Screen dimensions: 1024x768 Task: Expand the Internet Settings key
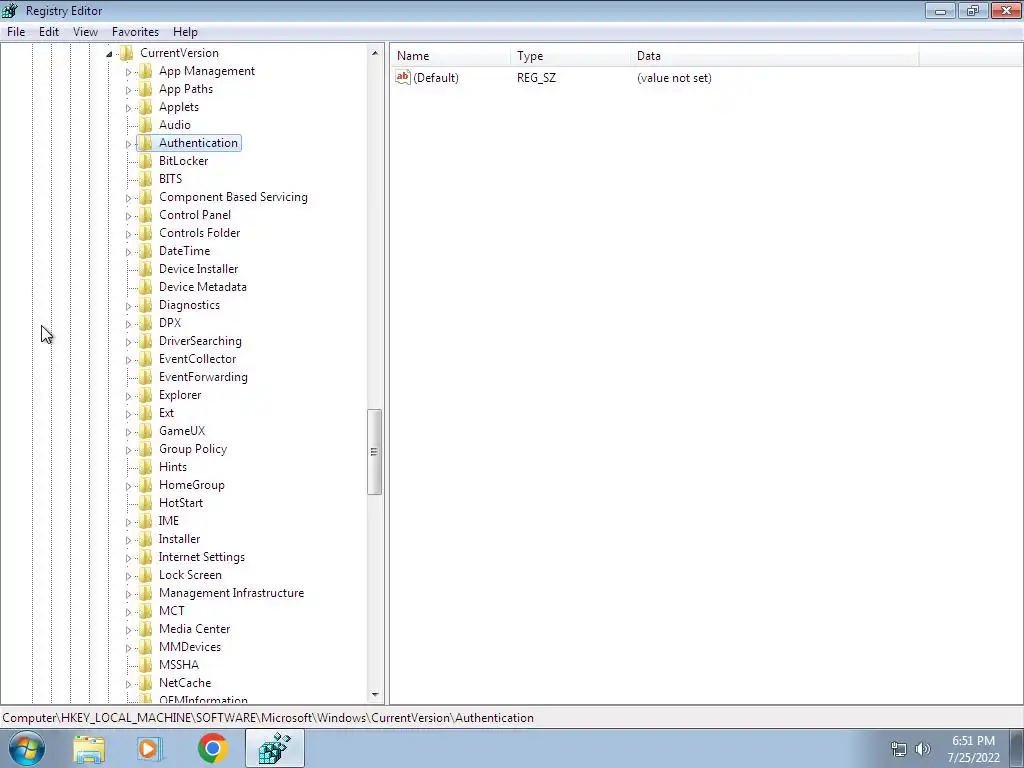point(128,558)
